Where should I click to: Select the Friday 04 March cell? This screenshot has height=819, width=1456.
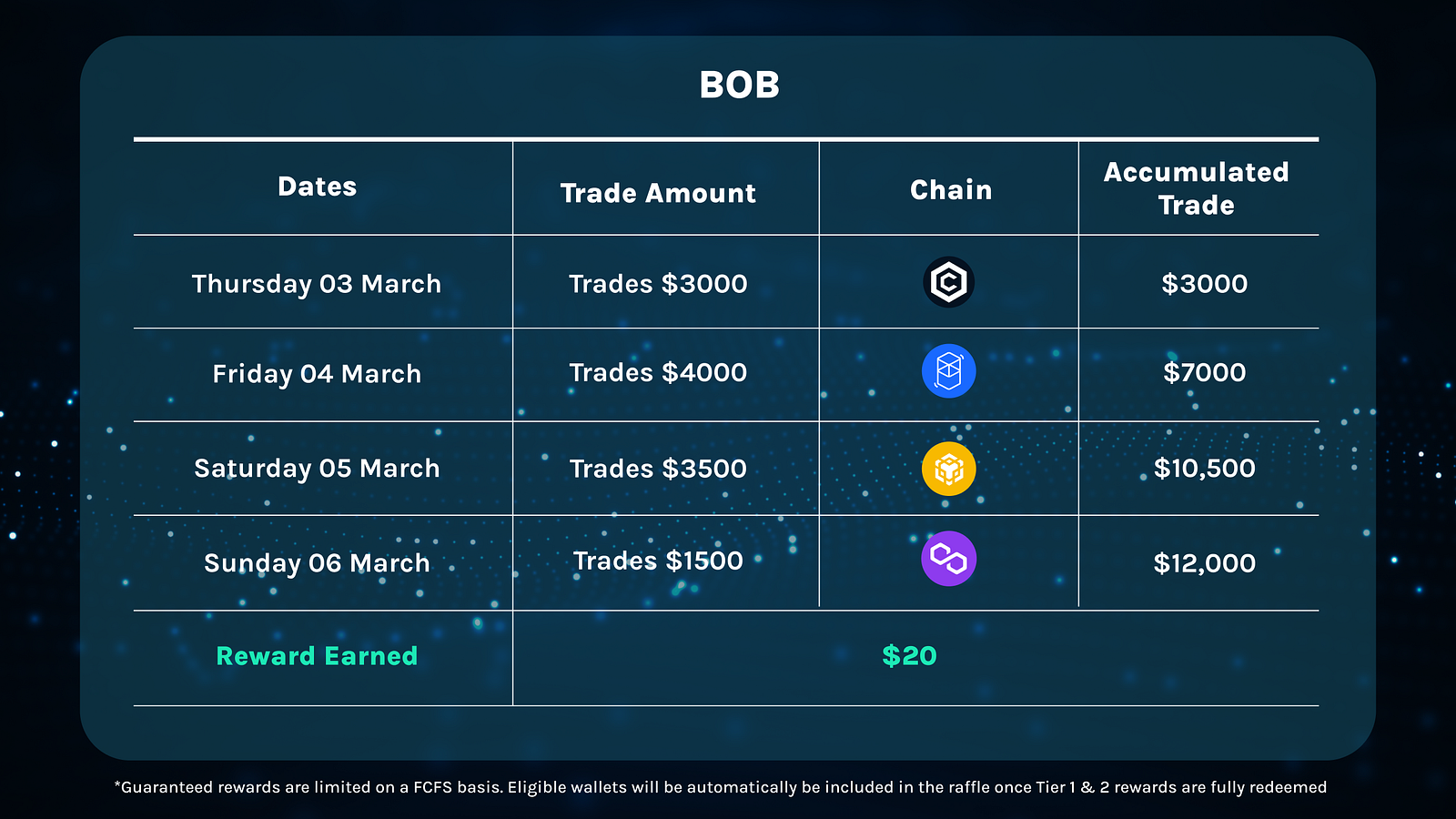pos(317,374)
